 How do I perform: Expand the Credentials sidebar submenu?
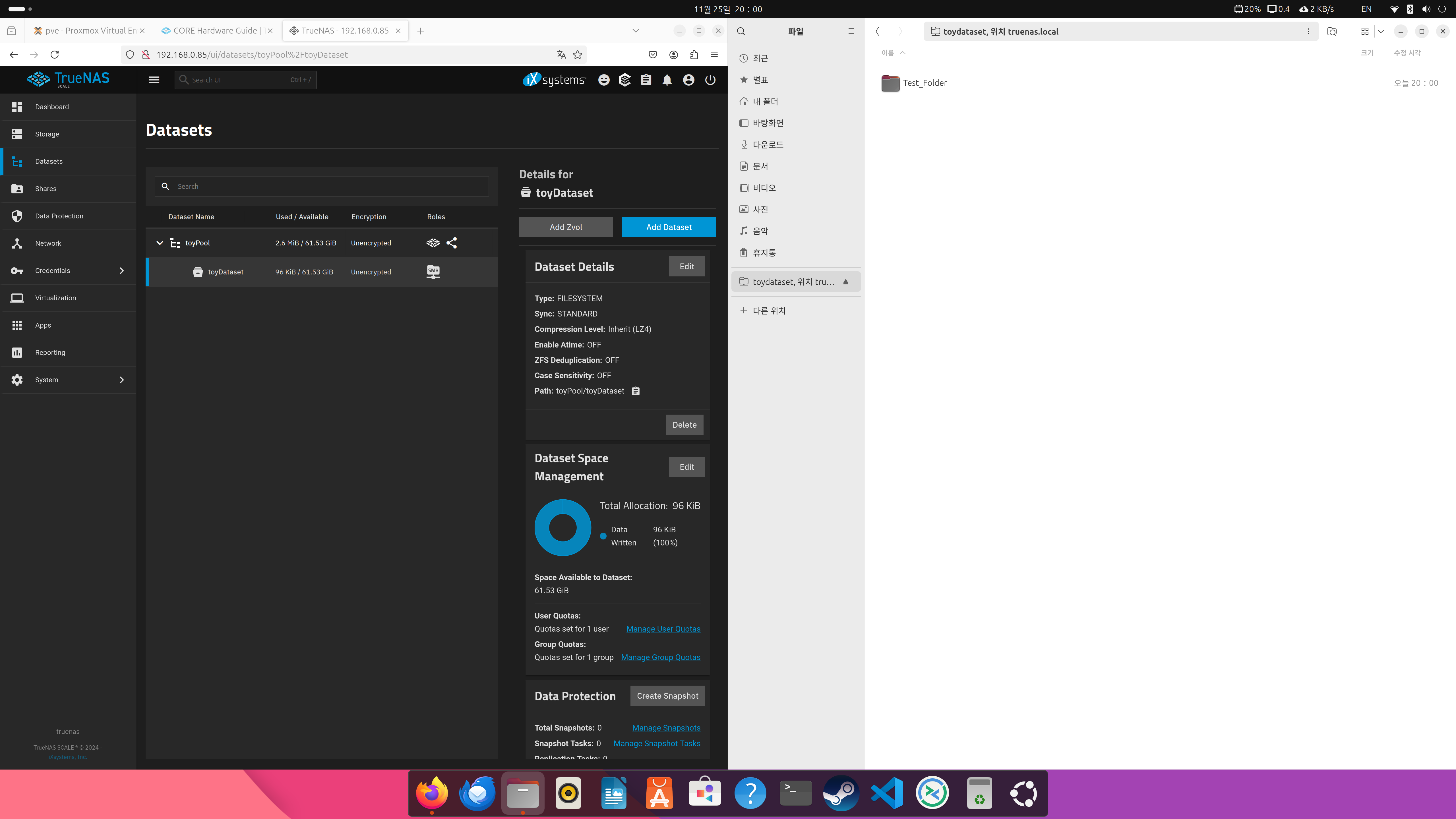[121, 271]
